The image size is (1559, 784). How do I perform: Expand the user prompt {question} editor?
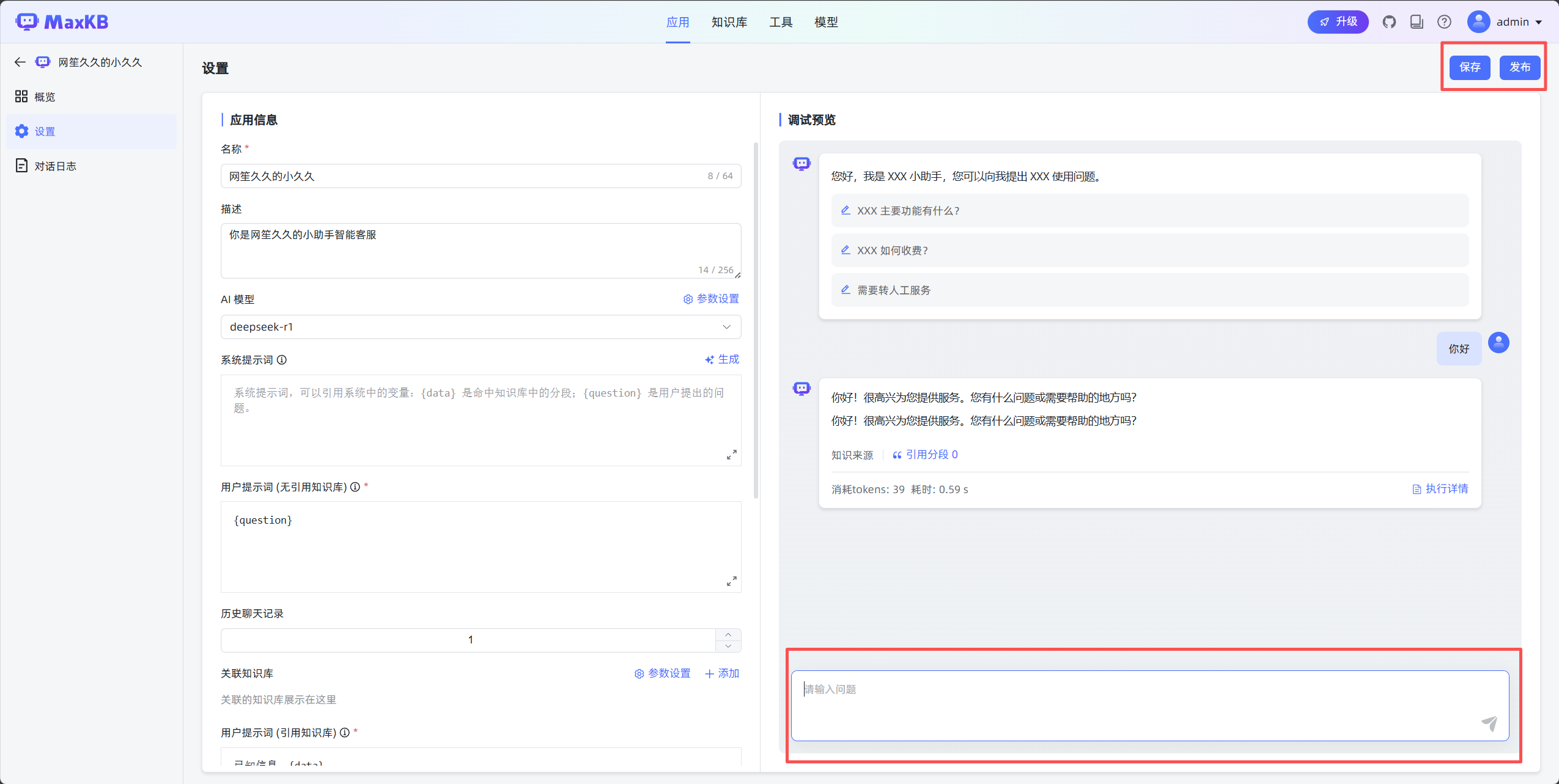point(731,581)
